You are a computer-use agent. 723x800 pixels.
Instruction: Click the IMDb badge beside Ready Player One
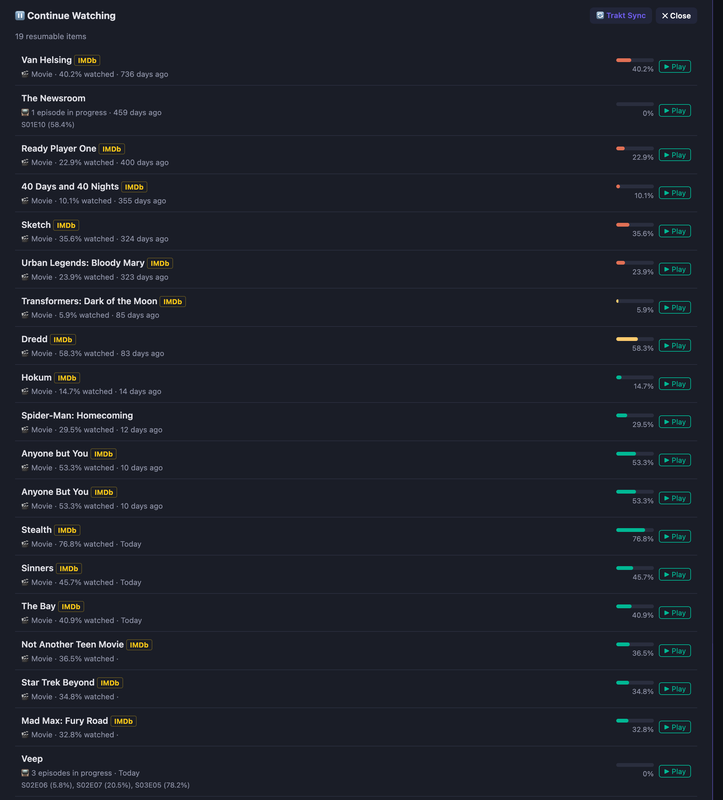coord(111,149)
